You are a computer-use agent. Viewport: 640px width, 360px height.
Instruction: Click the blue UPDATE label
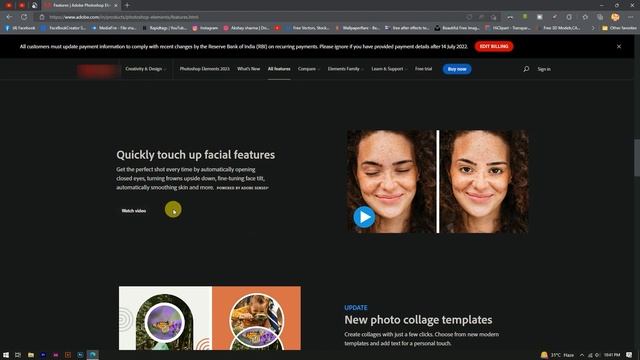356,307
